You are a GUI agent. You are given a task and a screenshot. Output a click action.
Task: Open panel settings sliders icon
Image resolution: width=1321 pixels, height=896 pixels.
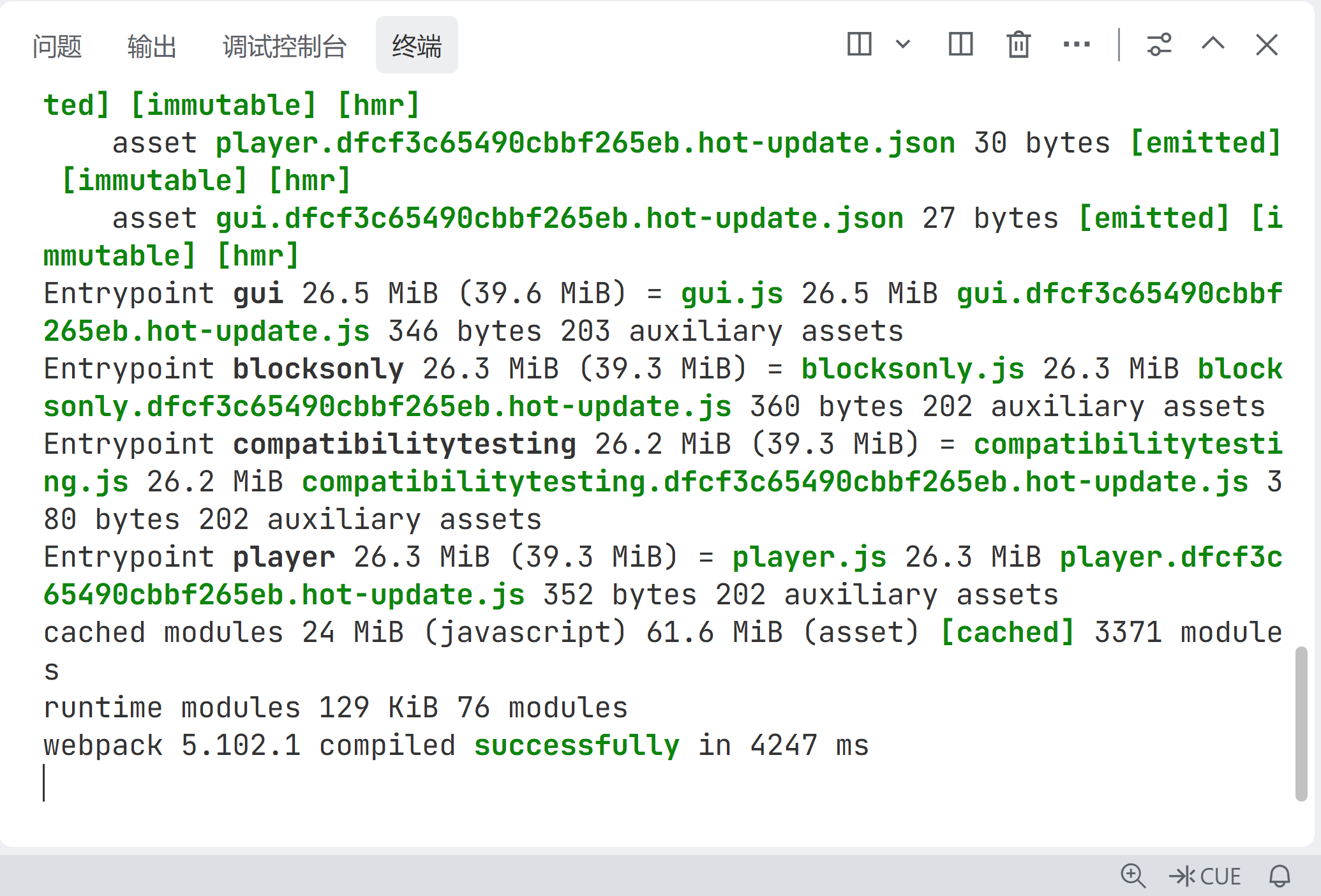[1159, 45]
